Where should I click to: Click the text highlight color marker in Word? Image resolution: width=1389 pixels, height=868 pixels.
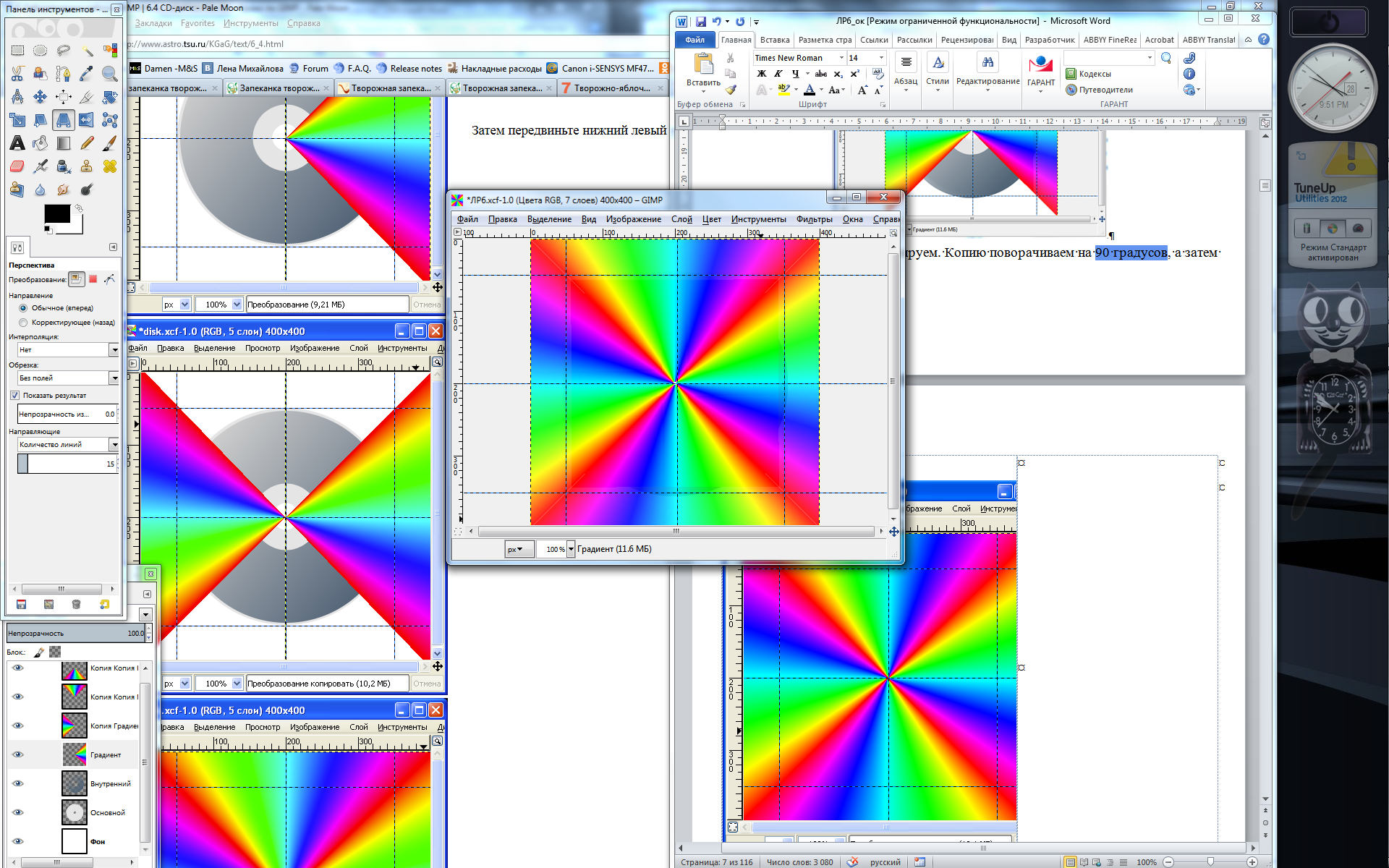pos(783,90)
